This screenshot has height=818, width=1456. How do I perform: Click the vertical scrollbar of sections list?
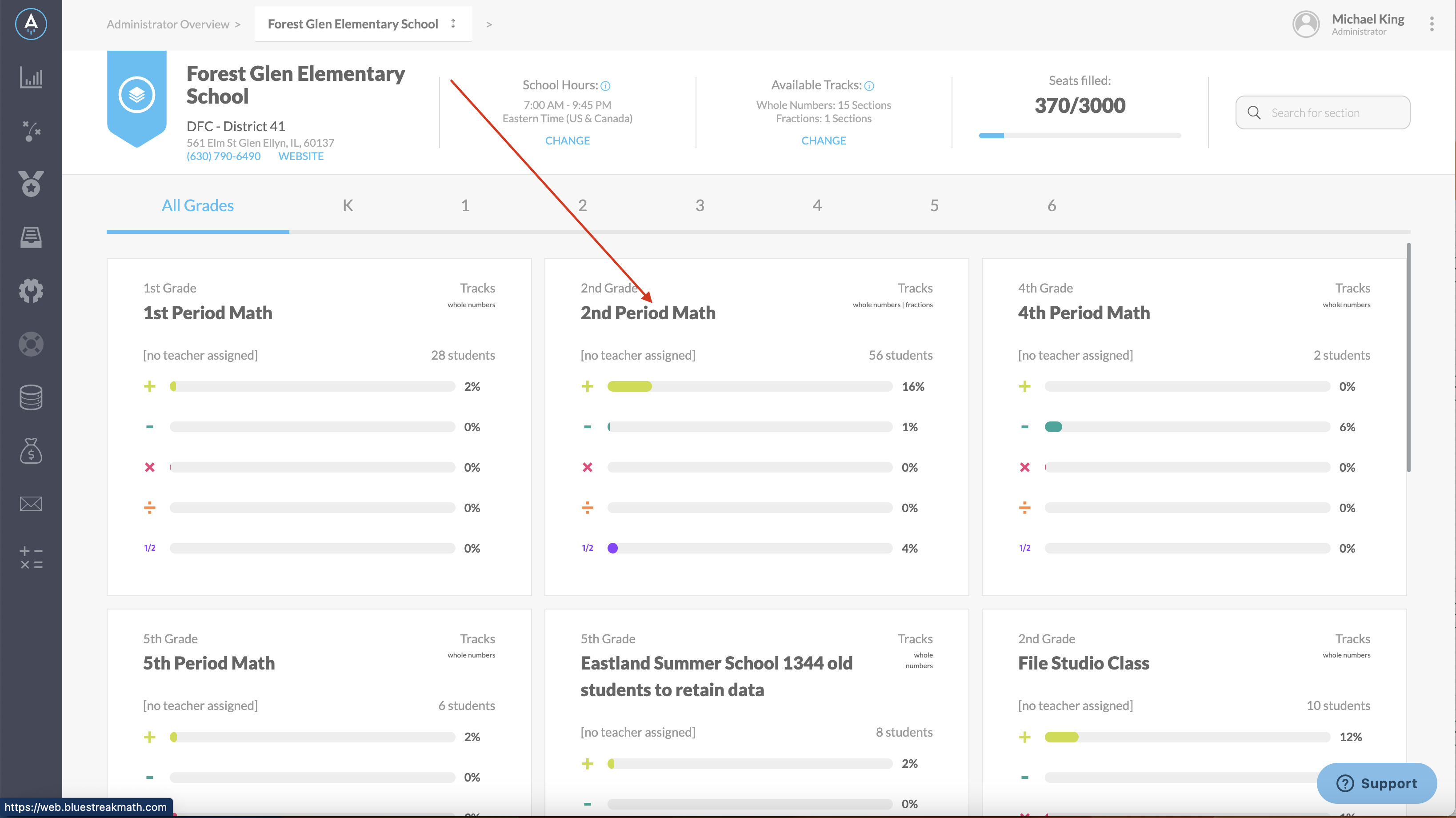1408,357
